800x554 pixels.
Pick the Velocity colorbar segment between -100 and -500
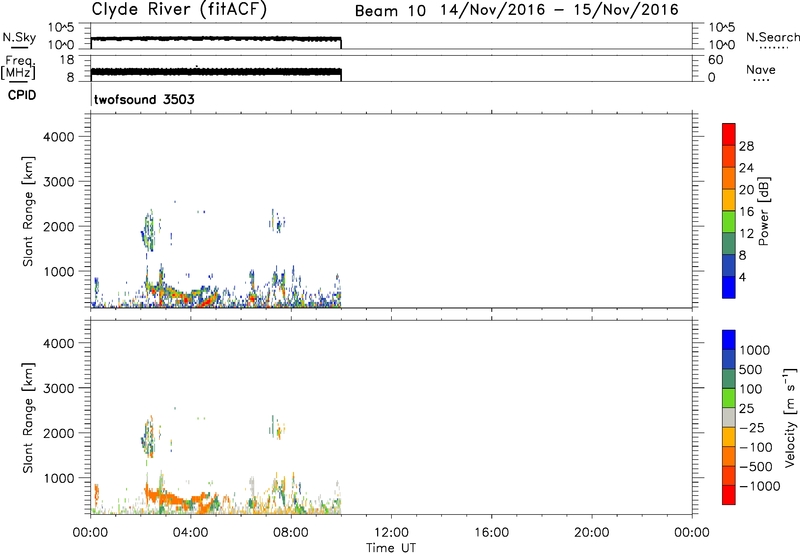point(729,456)
